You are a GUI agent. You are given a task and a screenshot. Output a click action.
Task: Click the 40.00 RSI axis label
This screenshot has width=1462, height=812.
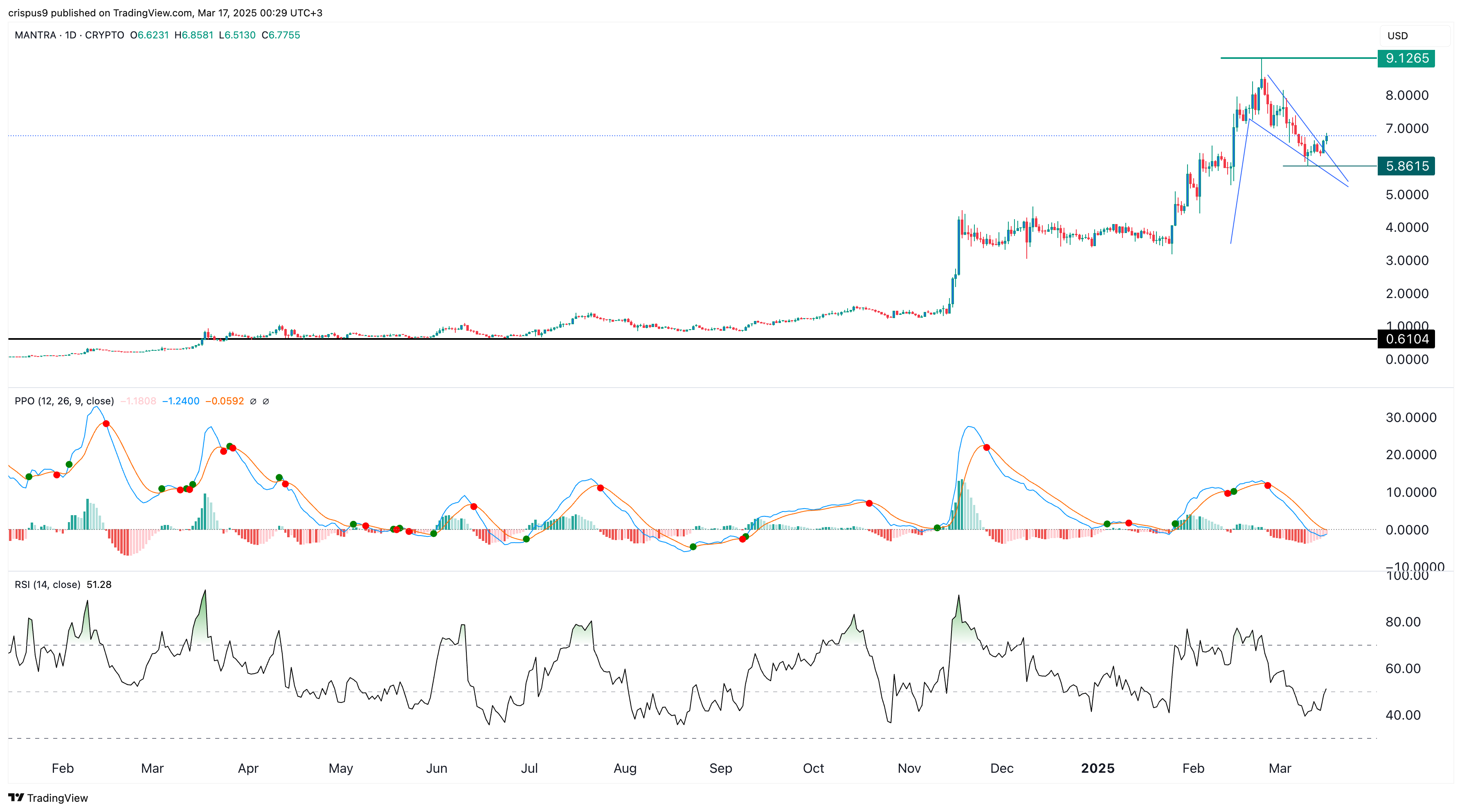coord(1403,715)
